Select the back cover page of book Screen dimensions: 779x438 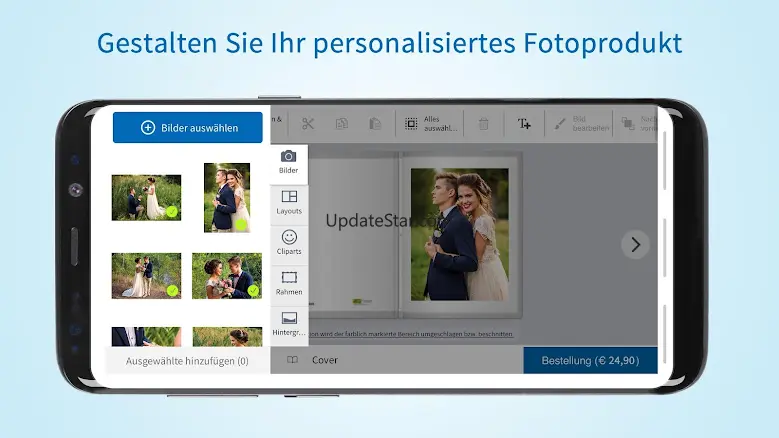coord(353,234)
